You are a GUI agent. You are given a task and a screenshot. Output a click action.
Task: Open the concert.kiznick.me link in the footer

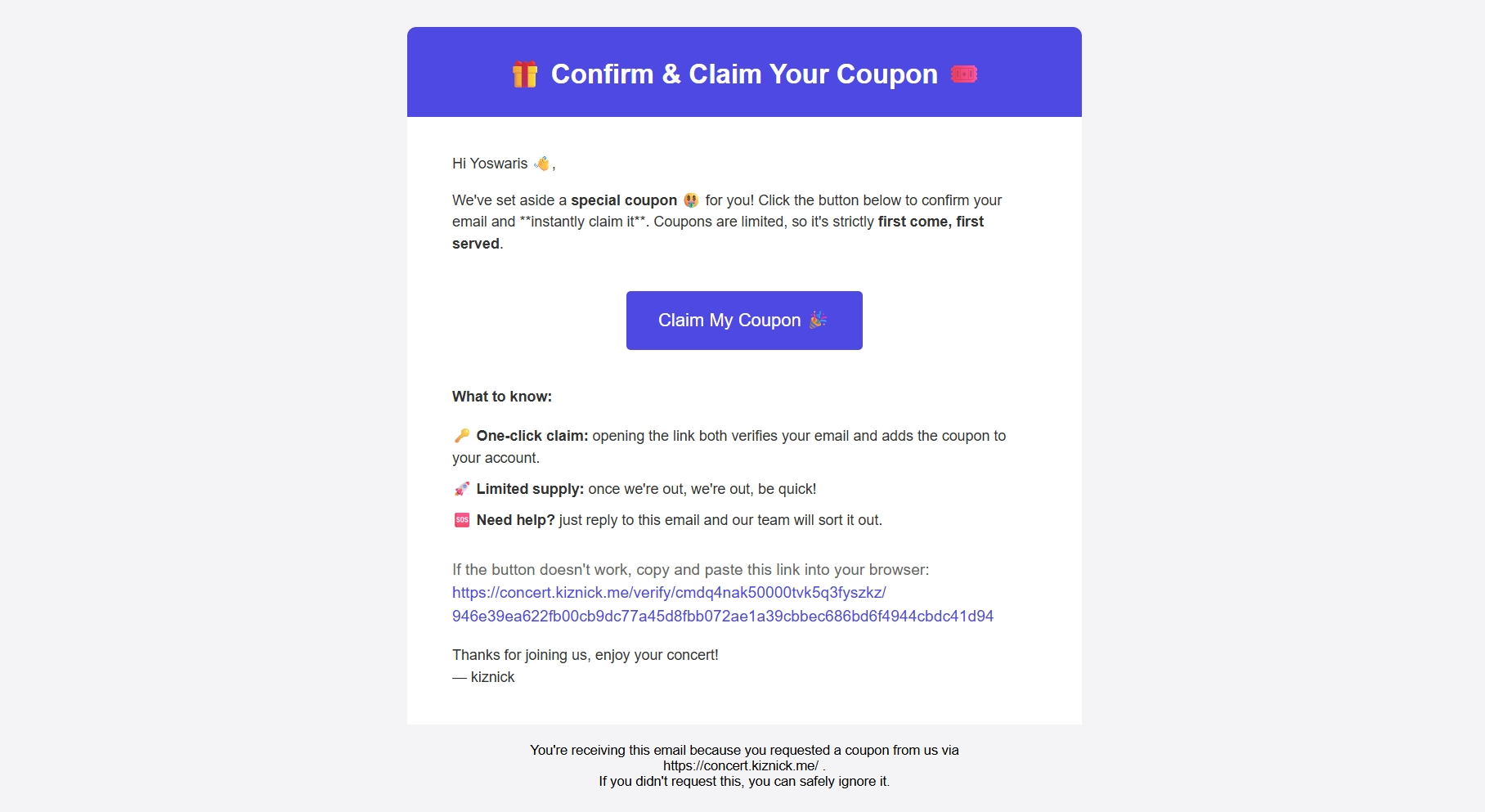(x=741, y=765)
